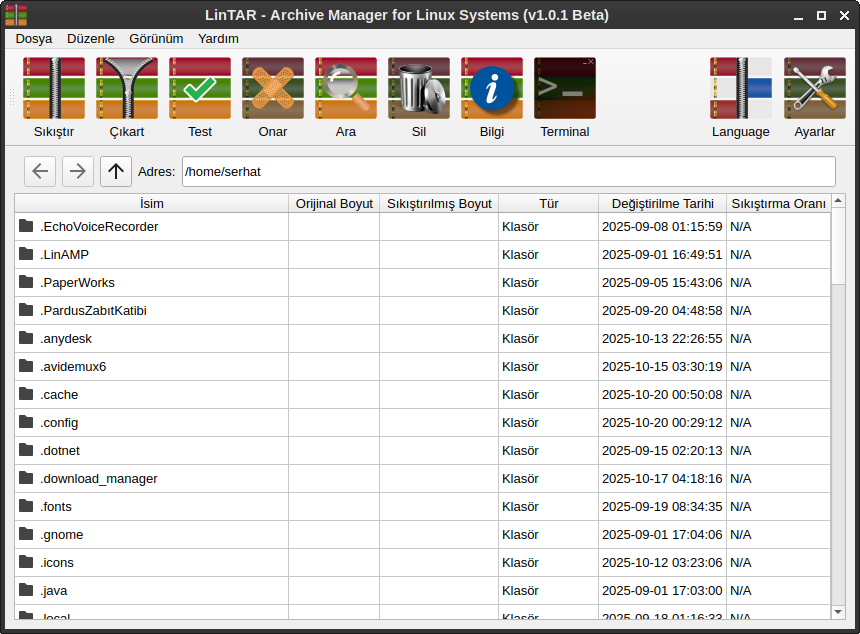The image size is (860, 634).
Task: Run the archive Test tool
Action: pos(200,89)
